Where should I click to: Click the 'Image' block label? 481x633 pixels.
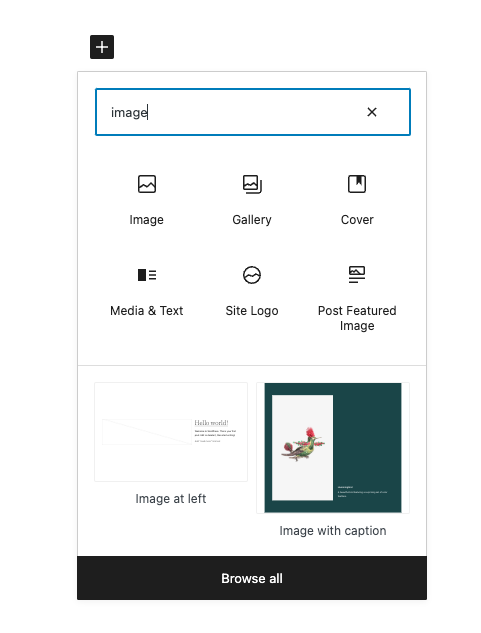tap(147, 220)
